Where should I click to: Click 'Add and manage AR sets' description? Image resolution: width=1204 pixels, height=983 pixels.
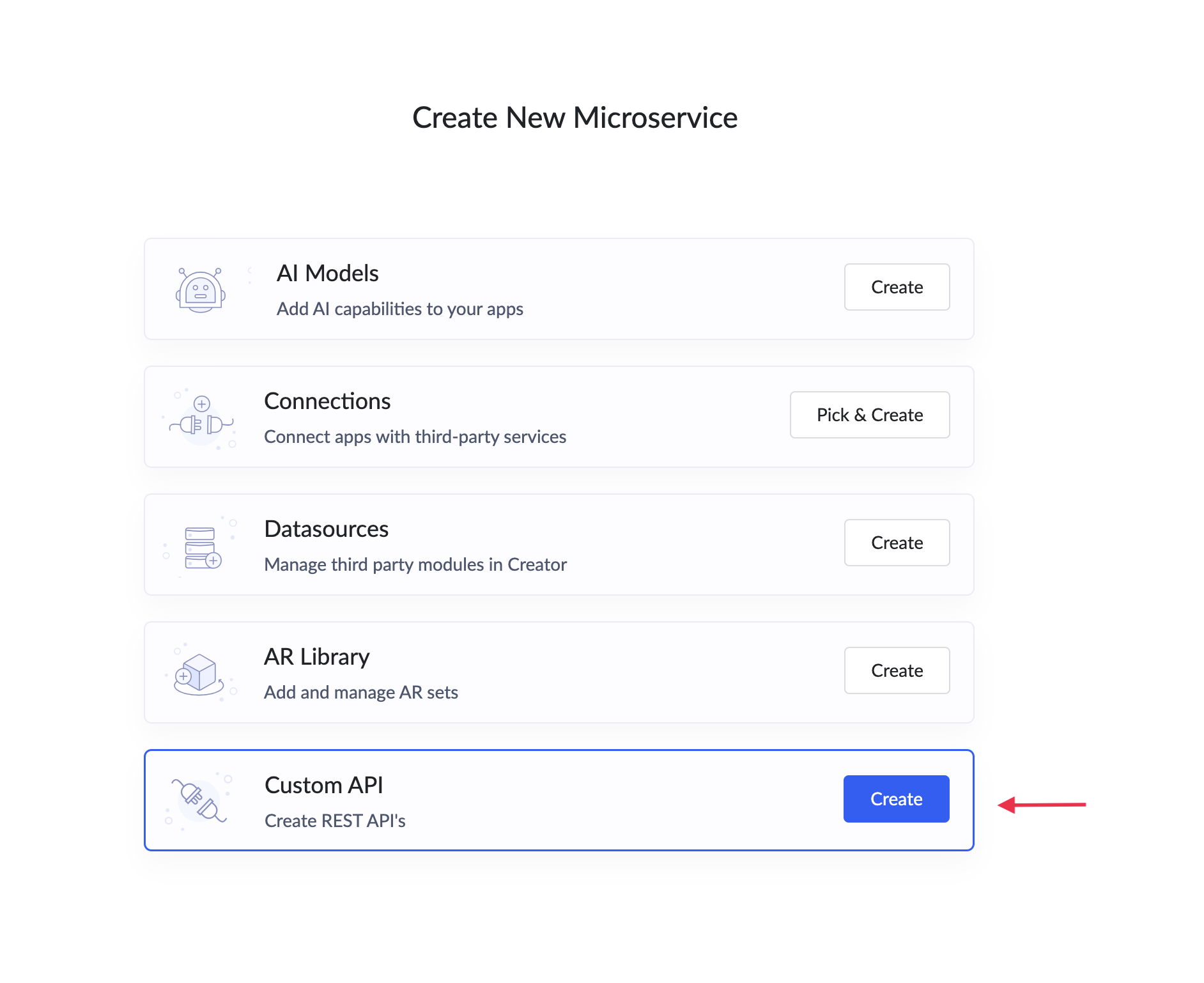pyautogui.click(x=361, y=693)
